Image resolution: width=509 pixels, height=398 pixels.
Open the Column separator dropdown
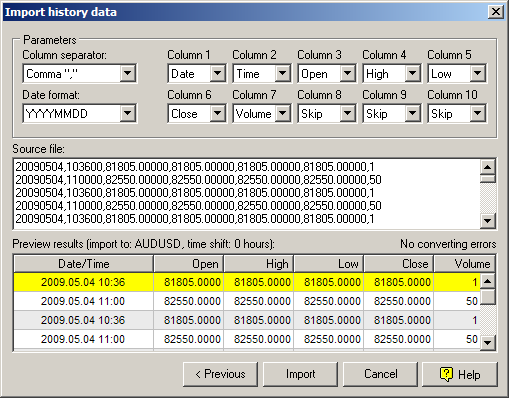(x=128, y=73)
